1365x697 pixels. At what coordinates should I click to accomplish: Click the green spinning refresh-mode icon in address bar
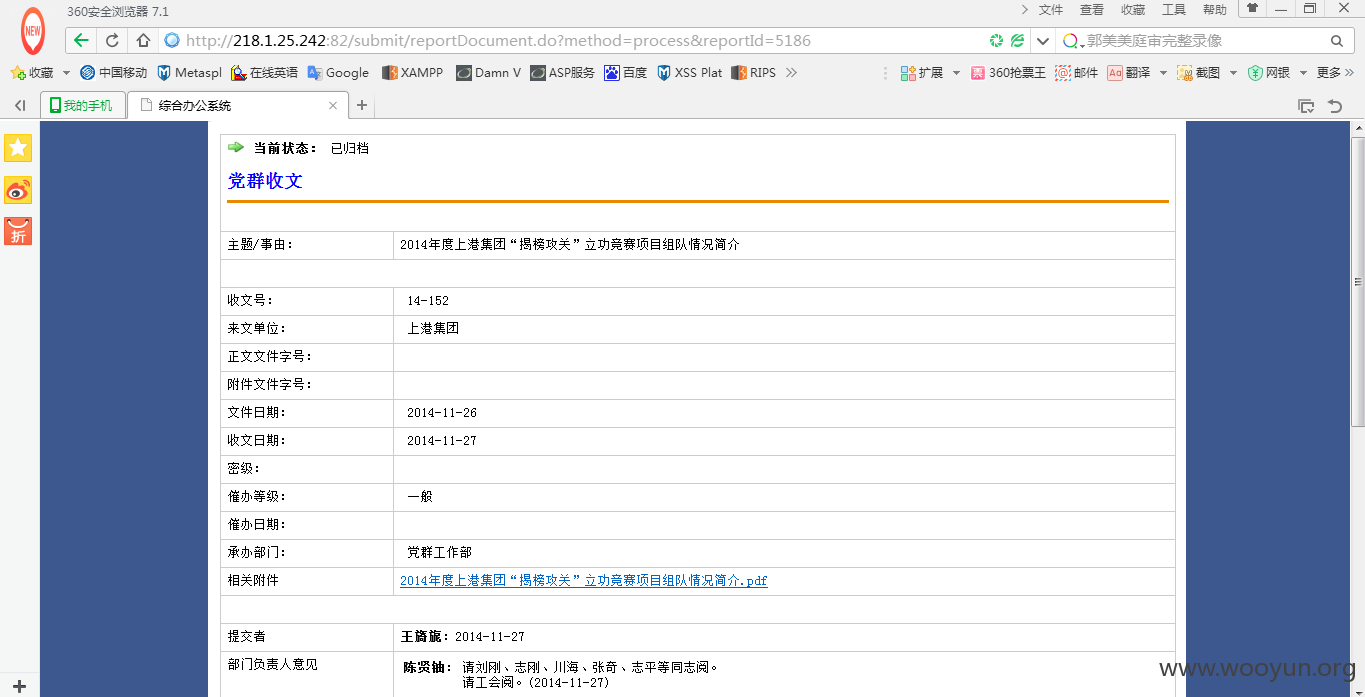click(996, 41)
